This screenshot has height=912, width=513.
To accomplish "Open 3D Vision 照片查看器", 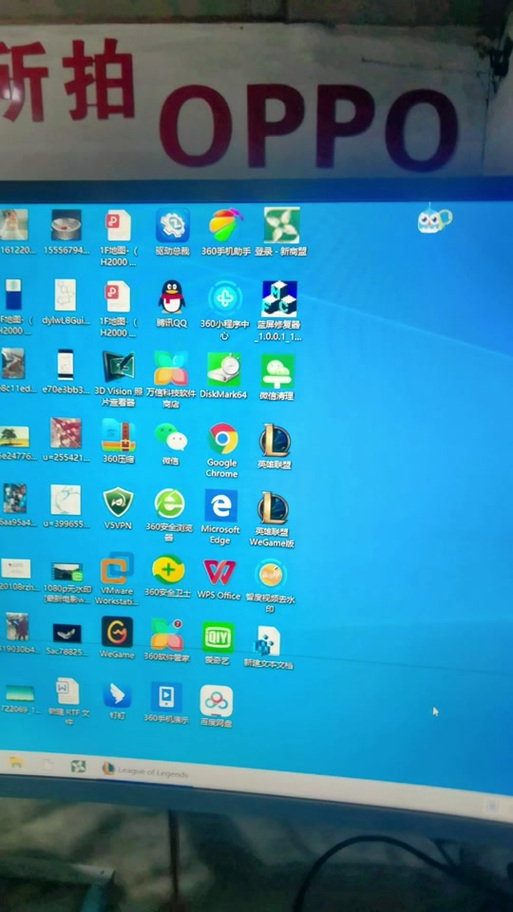I will 119,379.
